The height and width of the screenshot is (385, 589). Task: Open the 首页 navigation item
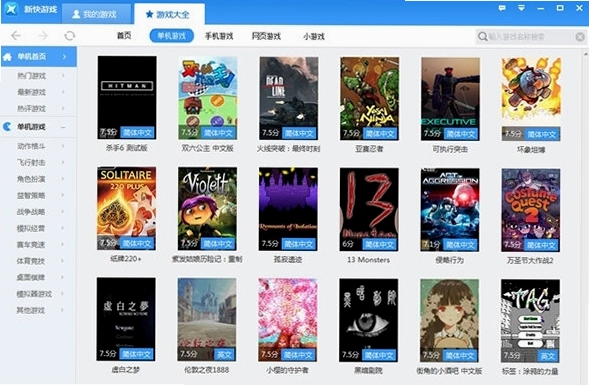(124, 36)
